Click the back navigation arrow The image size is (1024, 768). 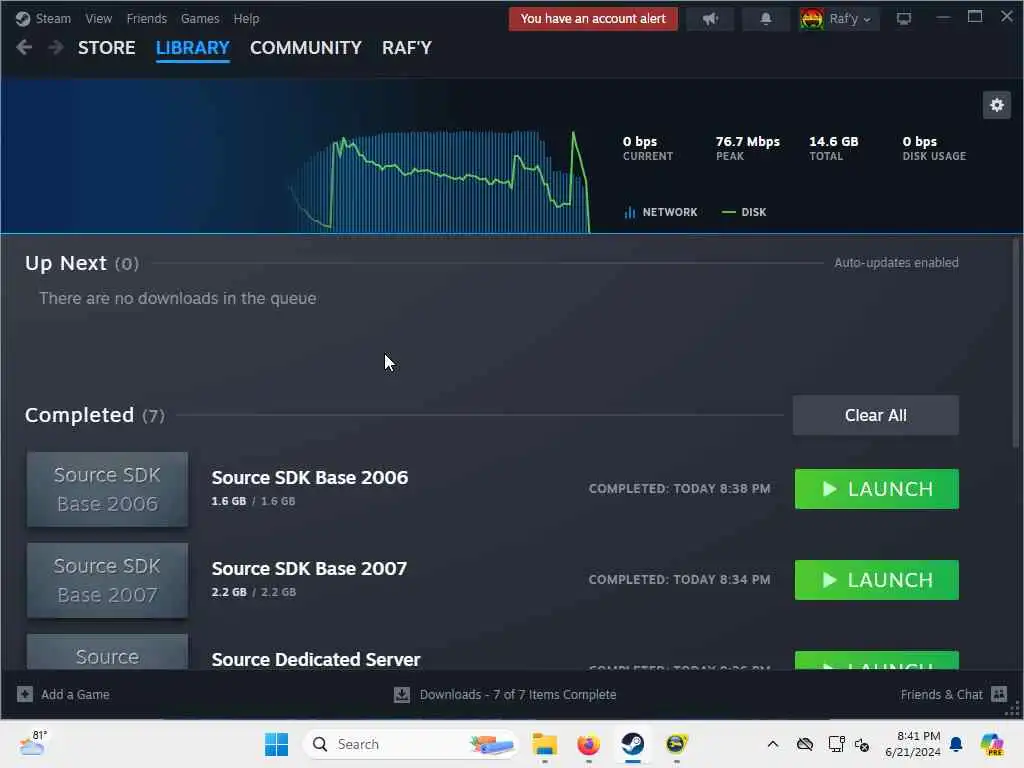point(24,47)
